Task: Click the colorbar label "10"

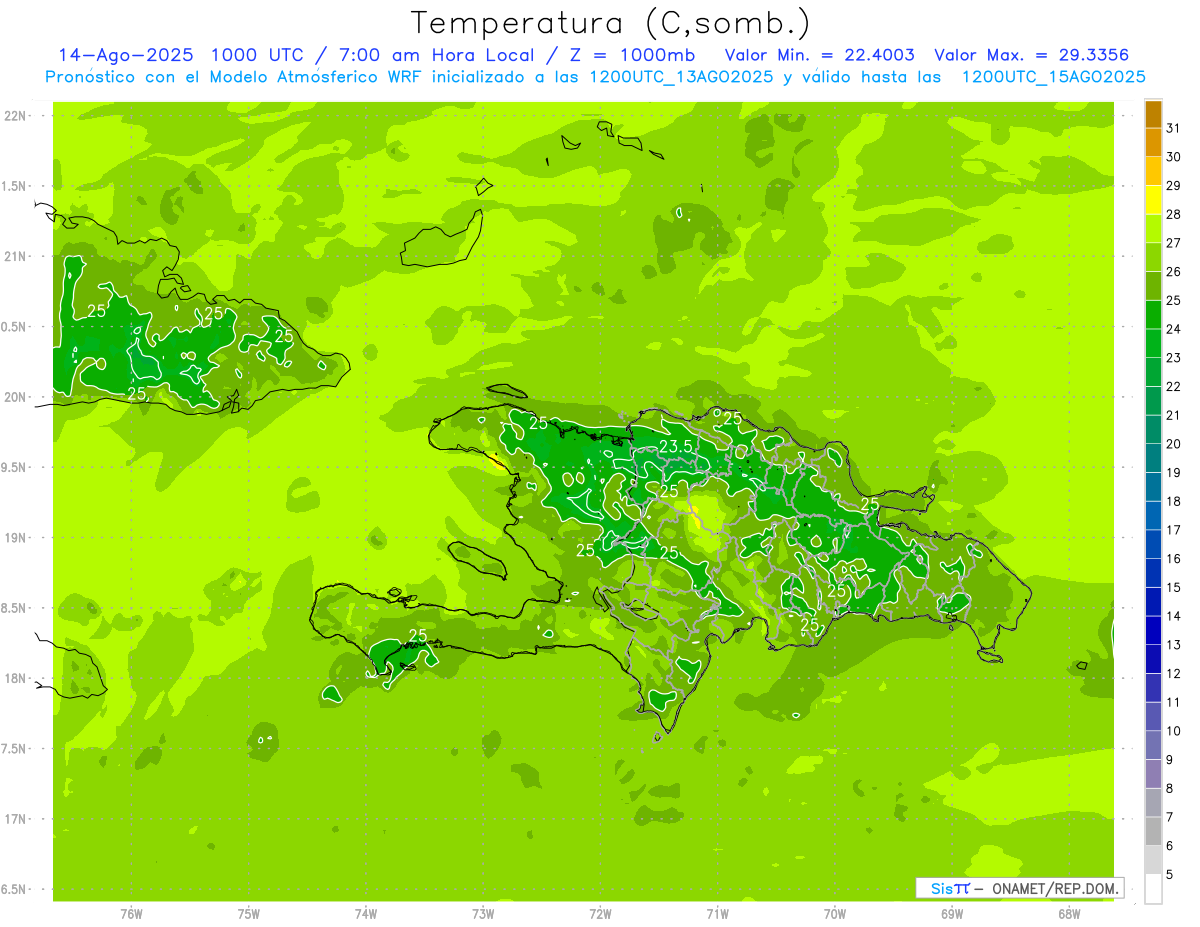Action: 1173,731
